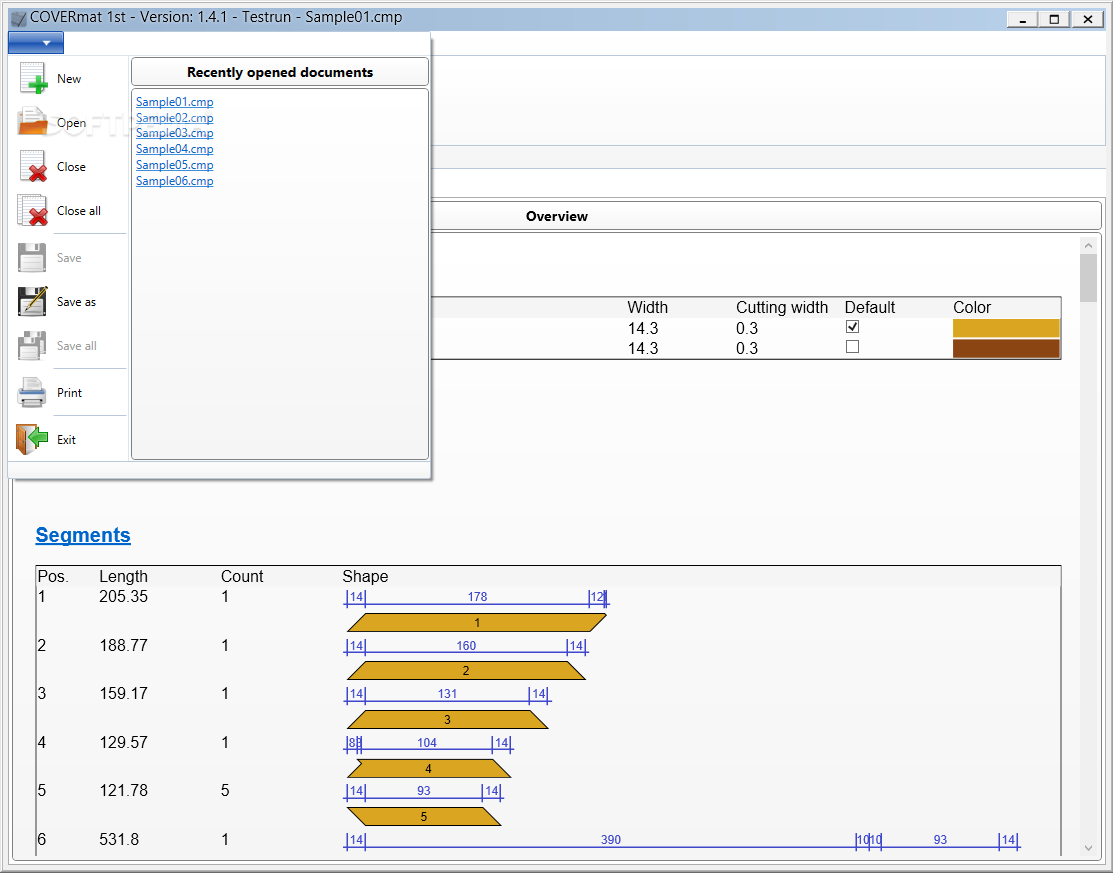Click the Recently opened documents header

click(x=280, y=72)
